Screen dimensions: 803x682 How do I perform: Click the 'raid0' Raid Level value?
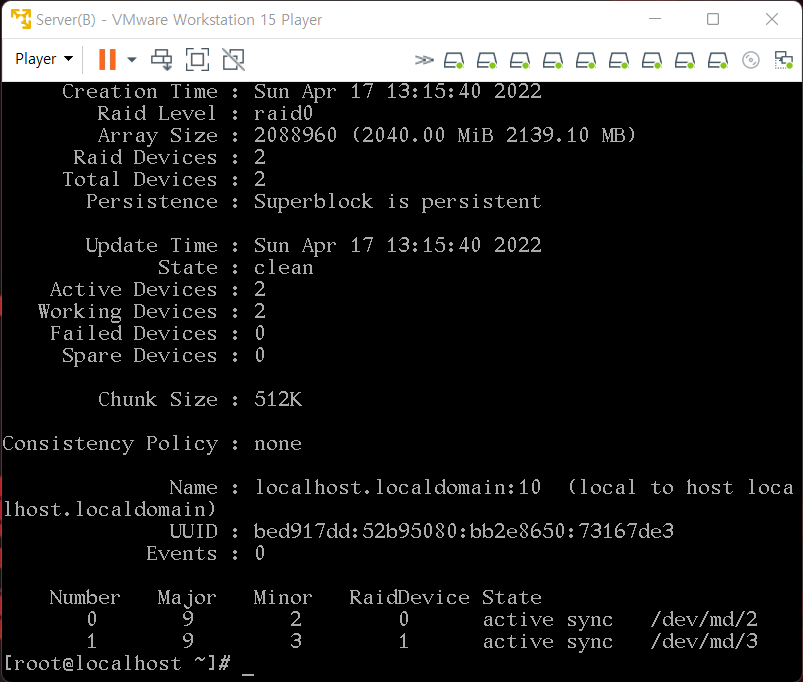[x=283, y=114]
